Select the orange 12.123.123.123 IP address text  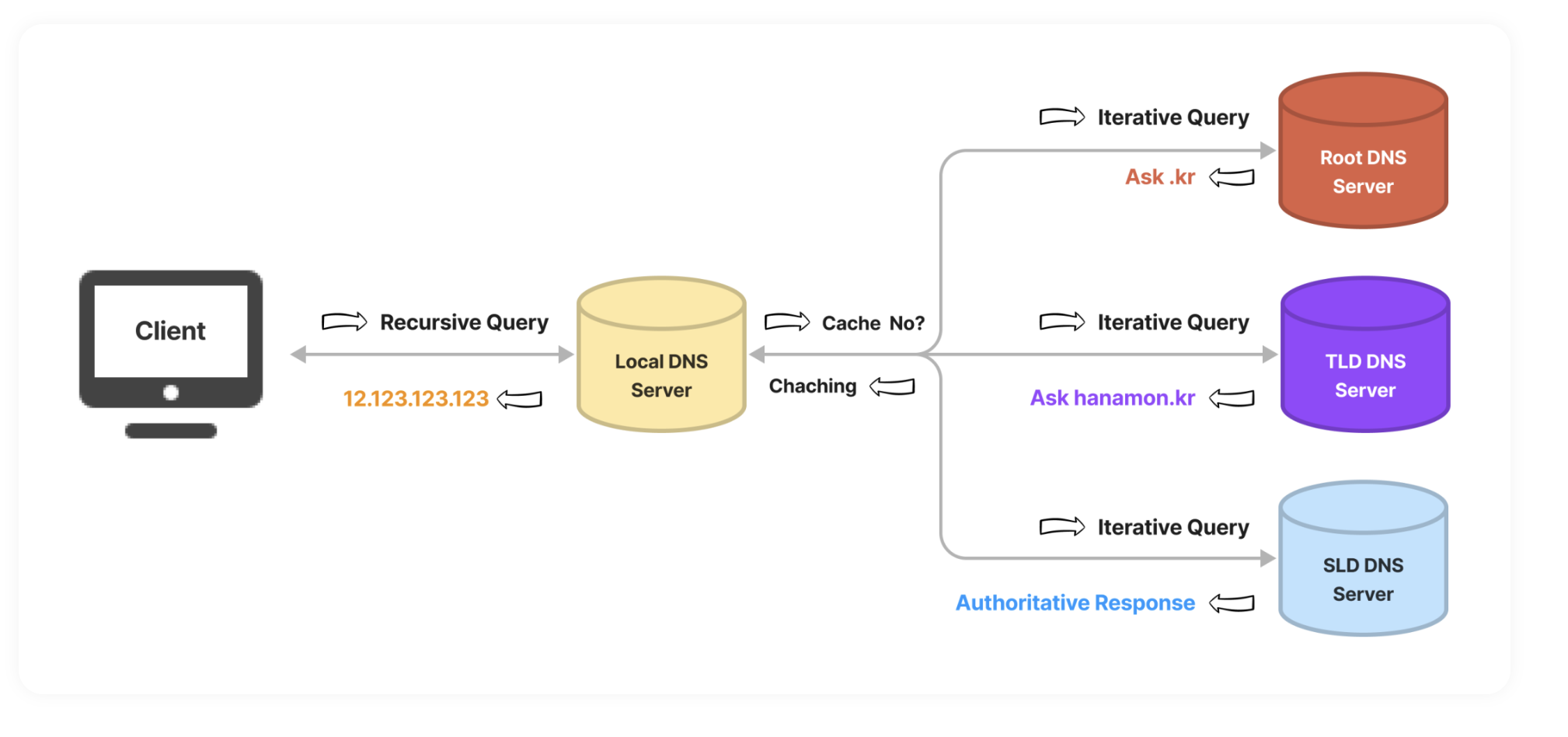[x=416, y=399]
